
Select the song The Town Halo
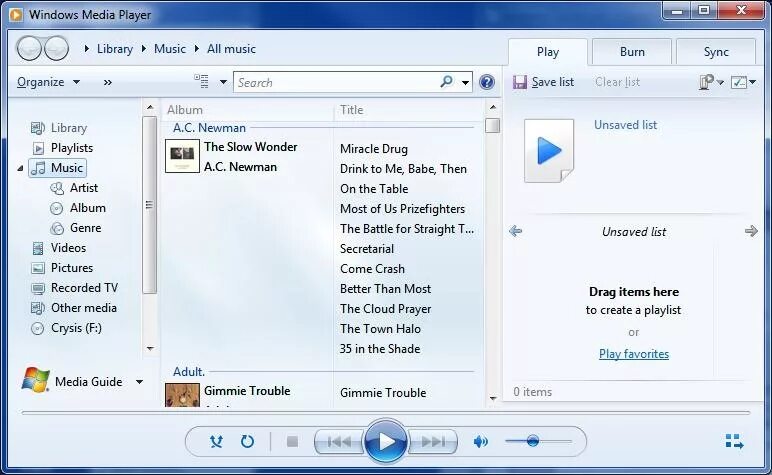coord(380,329)
